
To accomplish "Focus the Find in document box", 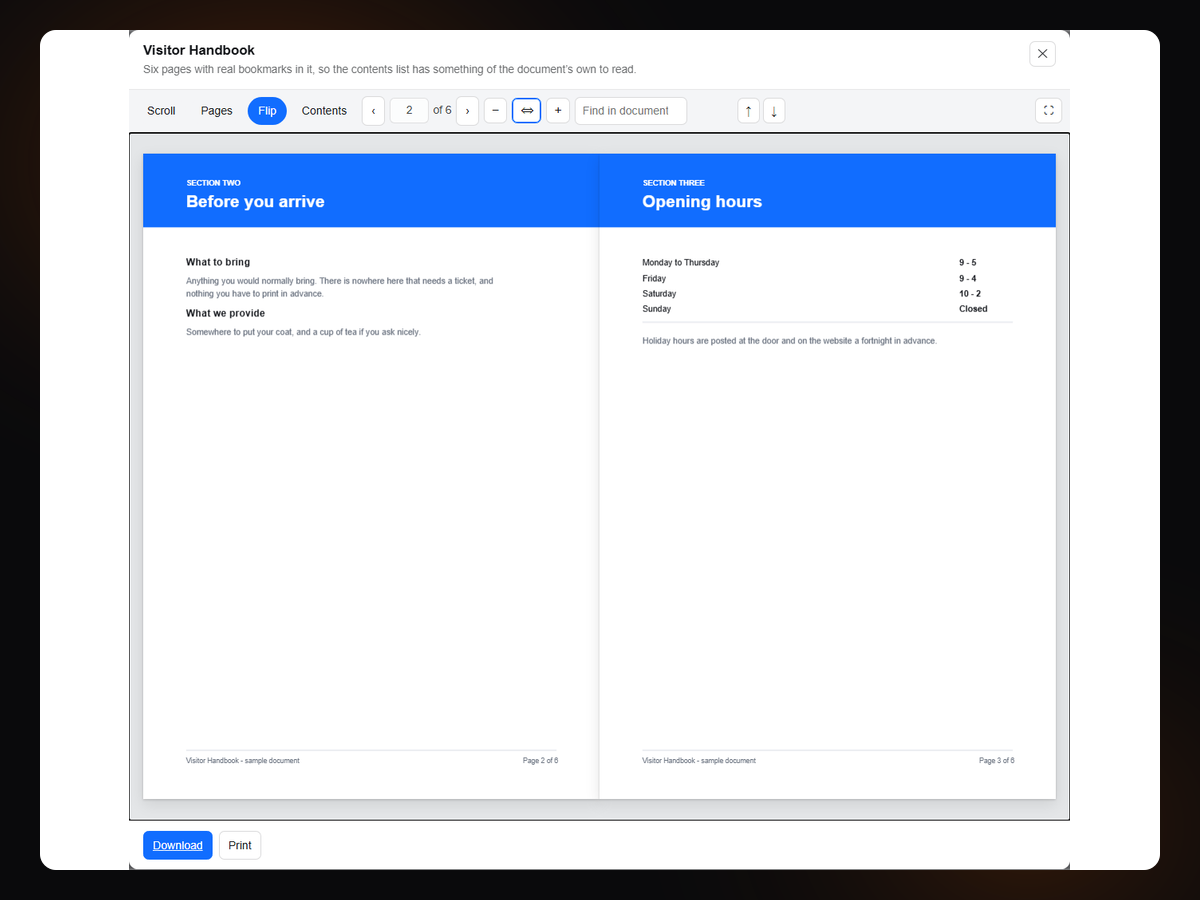I will tap(631, 111).
